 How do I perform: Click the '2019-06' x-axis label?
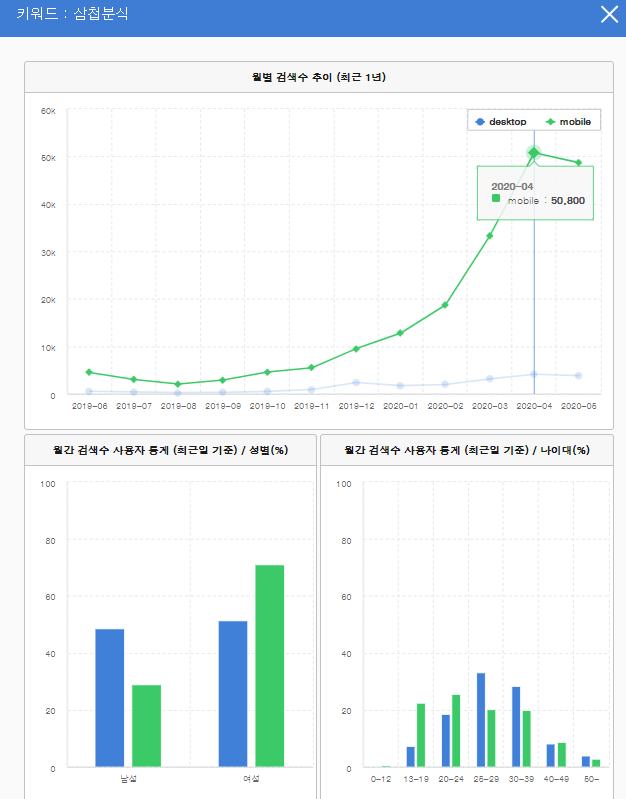pos(89,406)
